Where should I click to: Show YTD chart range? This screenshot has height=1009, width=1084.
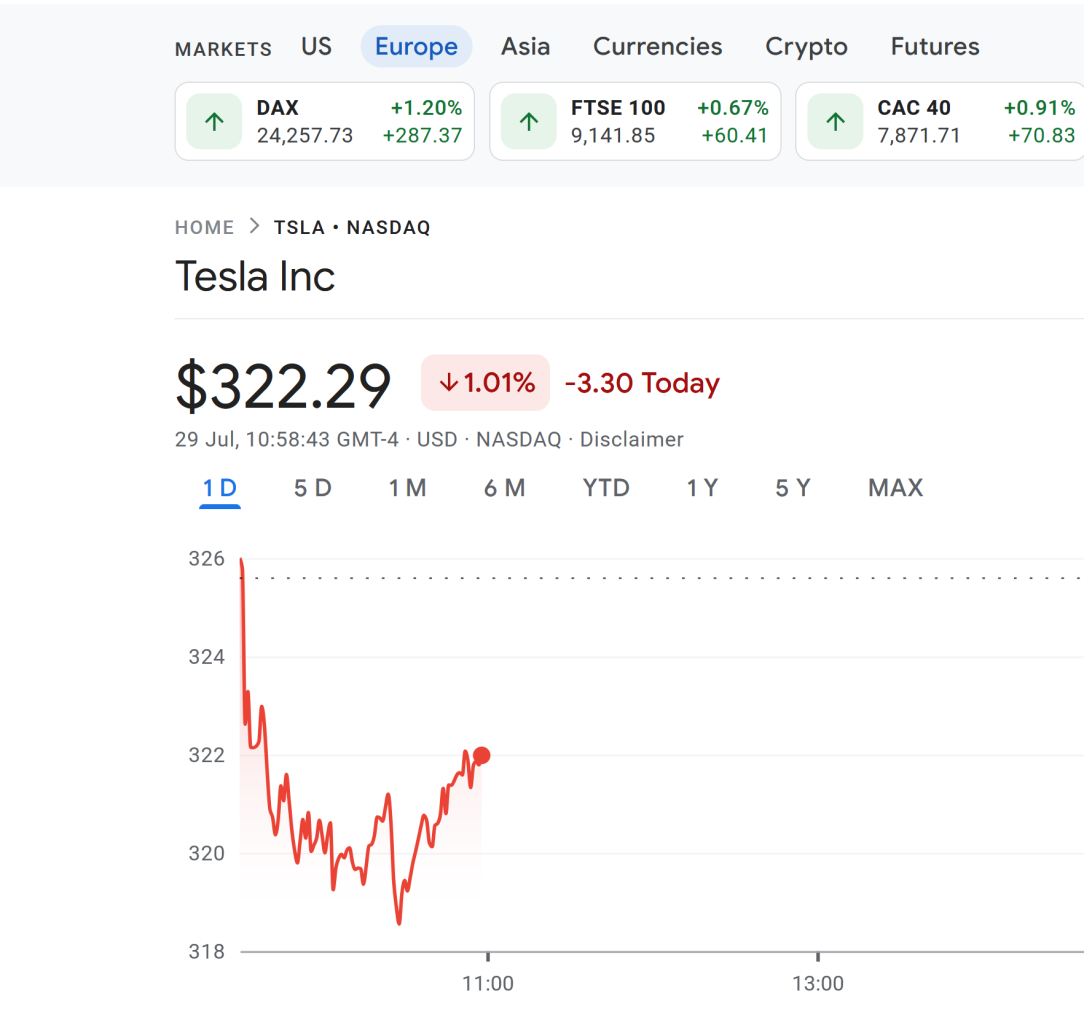[x=606, y=488]
